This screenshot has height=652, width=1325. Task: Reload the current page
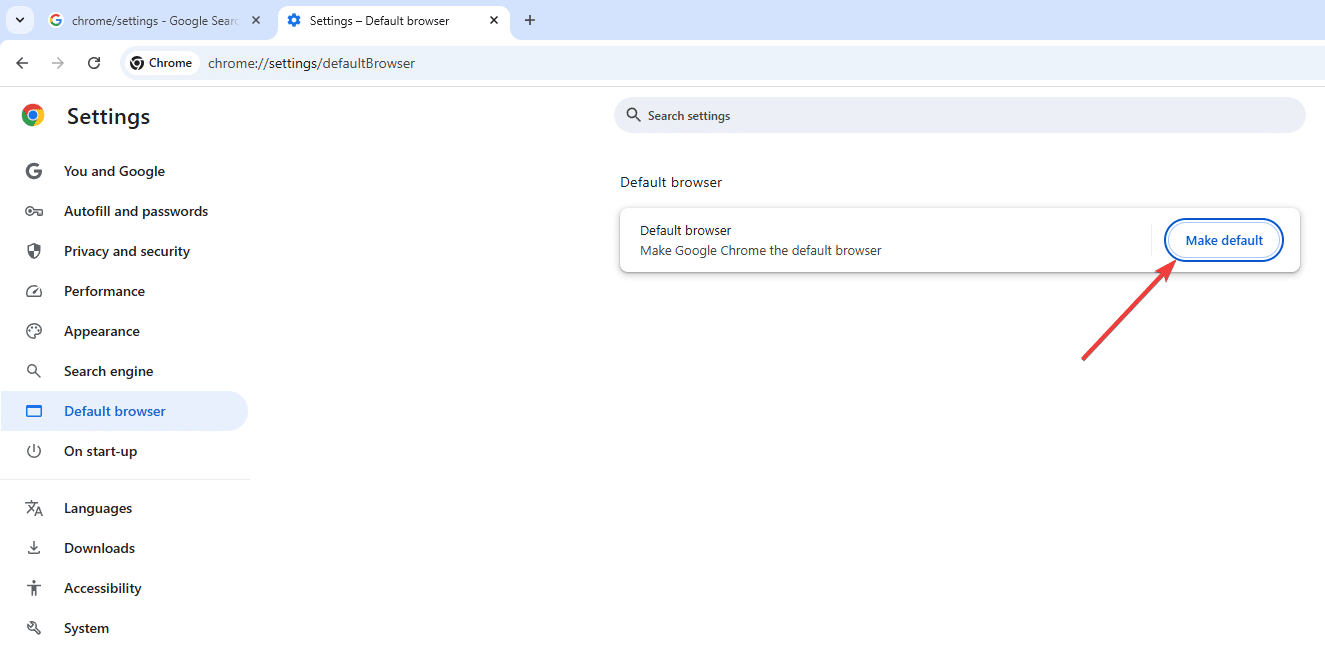(x=94, y=63)
